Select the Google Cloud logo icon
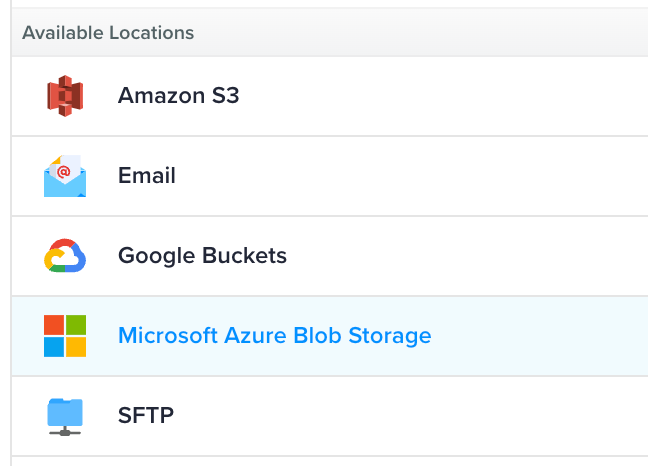The width and height of the screenshot is (648, 466). 65,256
